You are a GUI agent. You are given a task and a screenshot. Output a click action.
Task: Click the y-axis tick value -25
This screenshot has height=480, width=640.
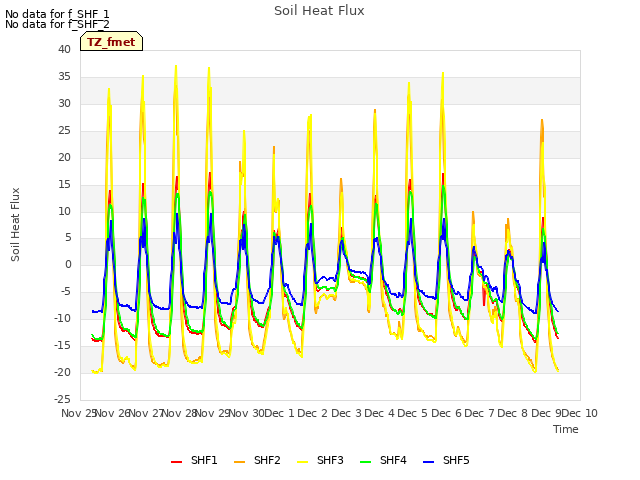[x=62, y=399]
